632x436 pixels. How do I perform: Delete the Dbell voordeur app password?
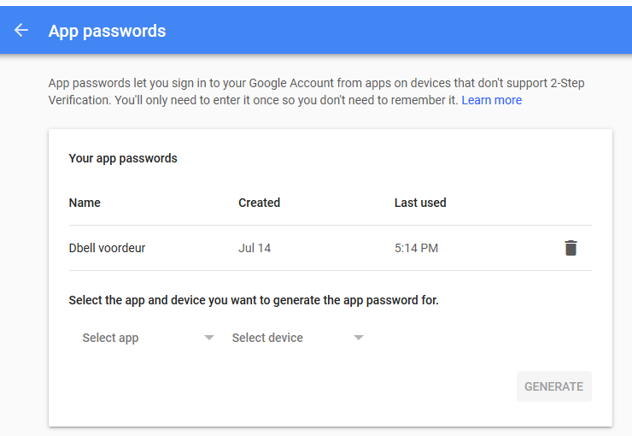tap(571, 248)
